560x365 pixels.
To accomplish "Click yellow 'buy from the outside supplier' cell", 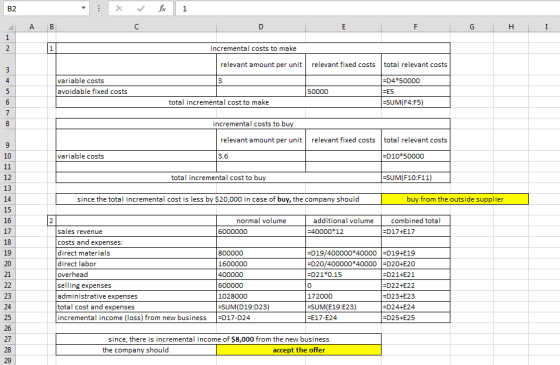I will [455, 199].
